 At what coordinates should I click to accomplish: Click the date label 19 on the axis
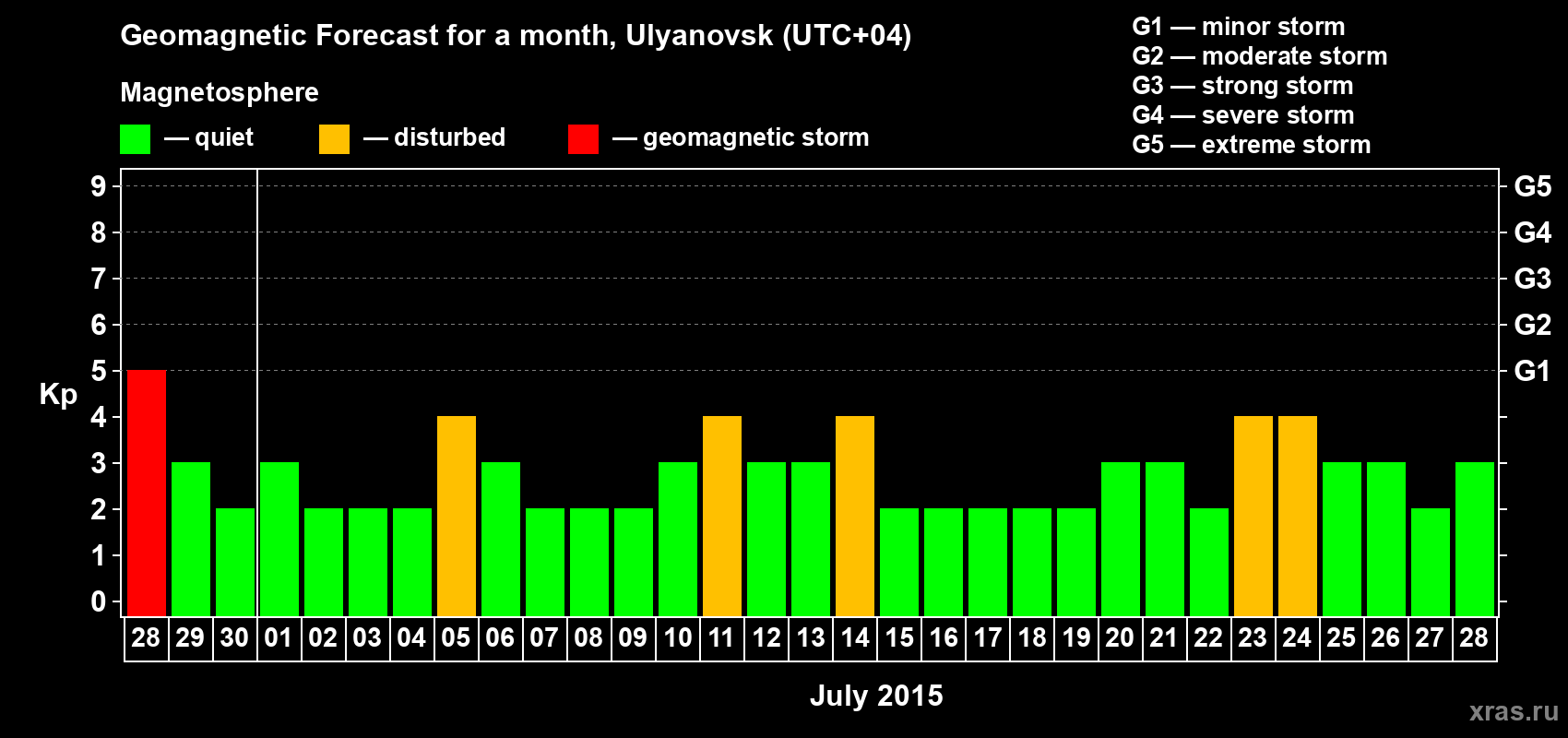pyautogui.click(x=1076, y=637)
